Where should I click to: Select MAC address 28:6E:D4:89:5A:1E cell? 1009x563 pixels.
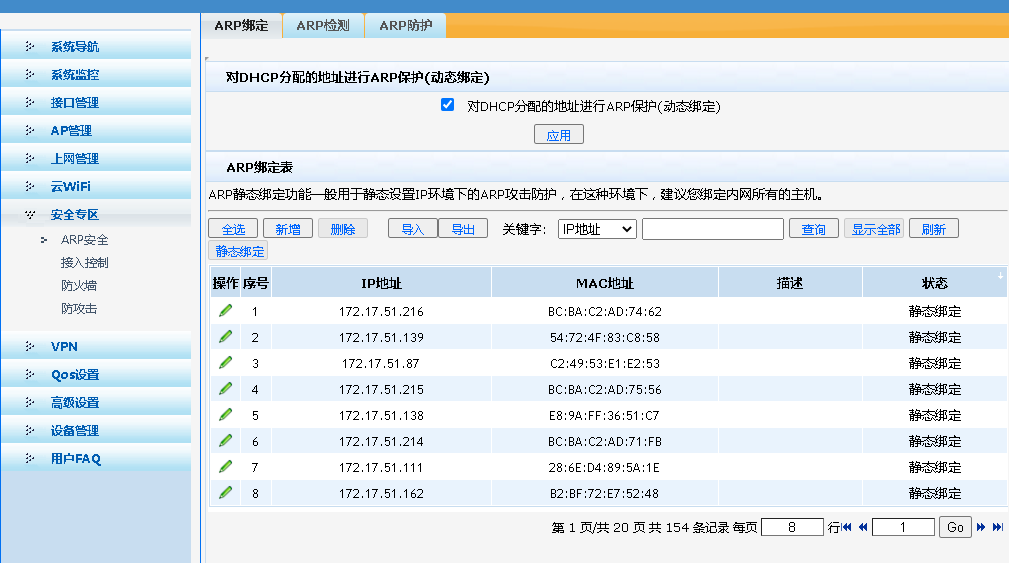click(605, 468)
